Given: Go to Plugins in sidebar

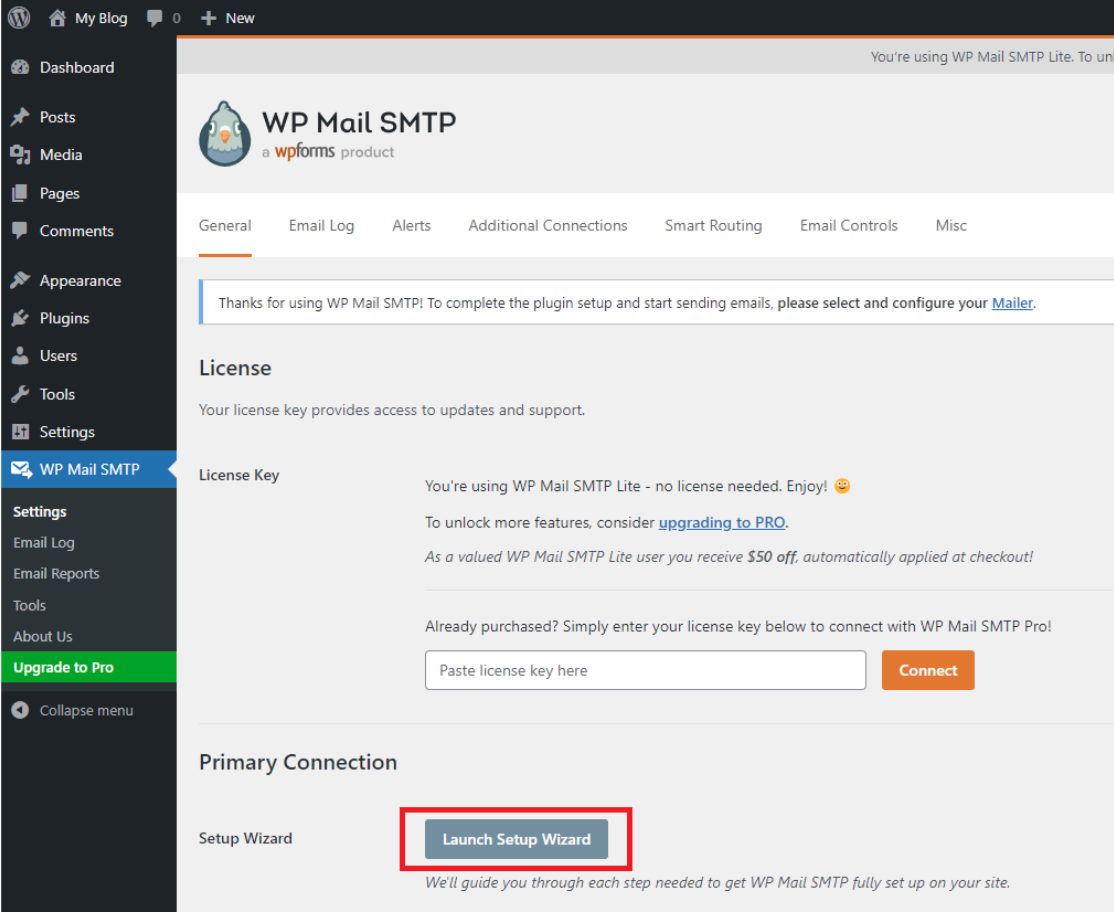Looking at the screenshot, I should coord(65,318).
